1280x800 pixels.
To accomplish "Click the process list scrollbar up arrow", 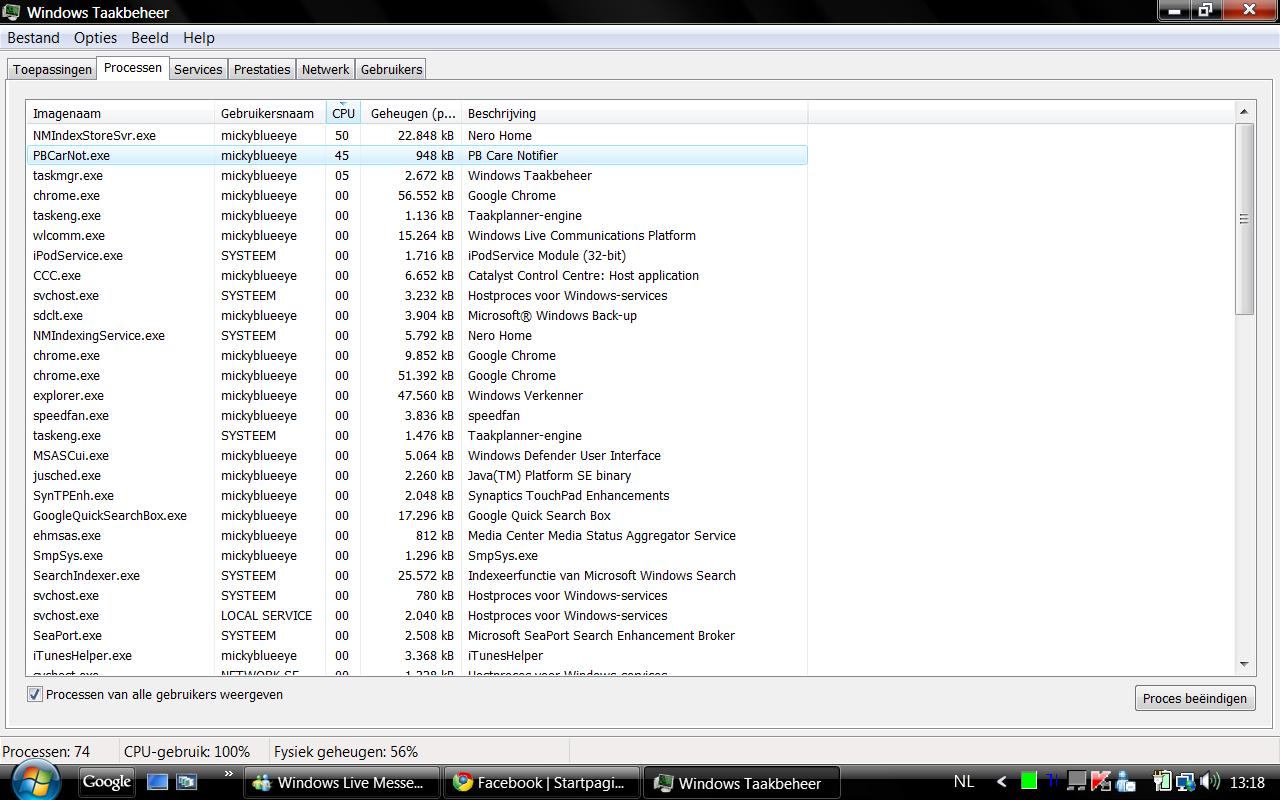I will pyautogui.click(x=1244, y=112).
